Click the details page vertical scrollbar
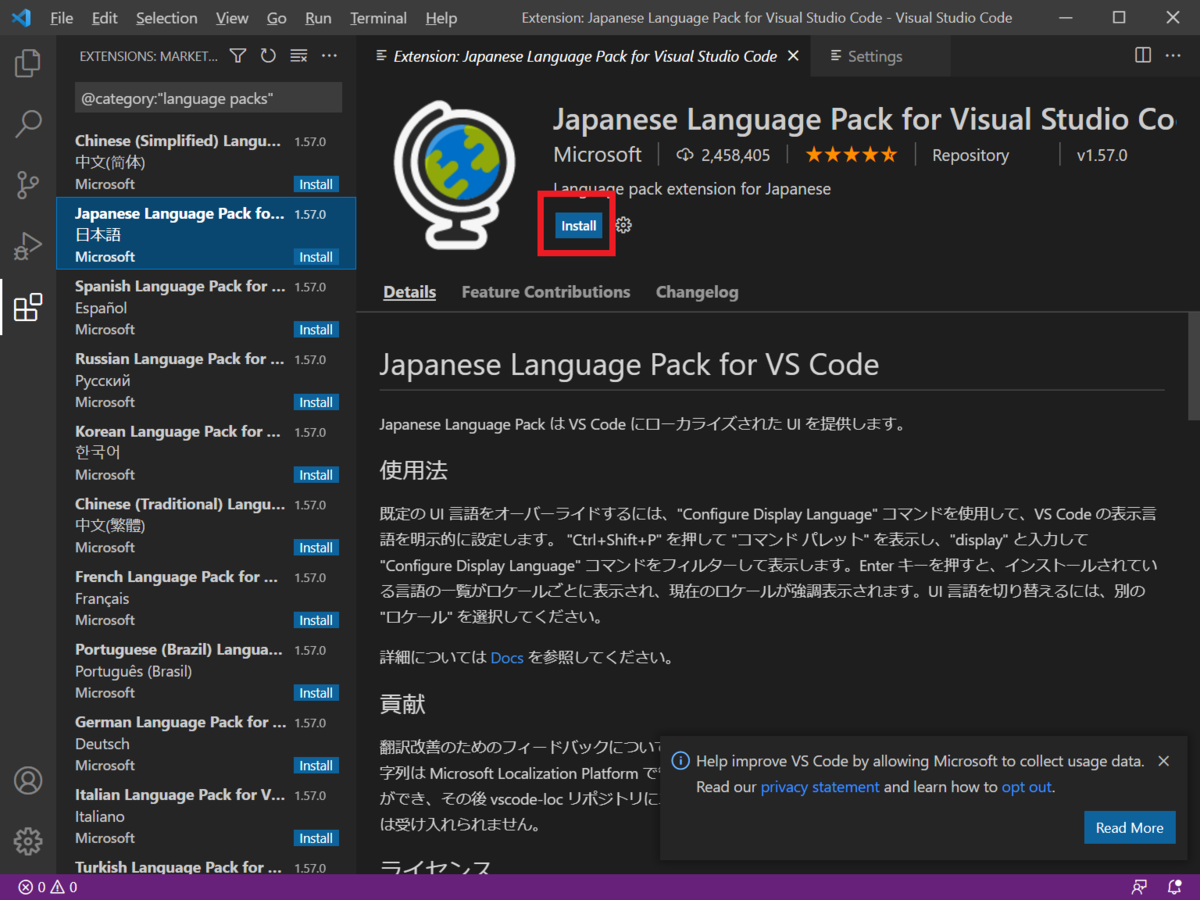Image resolution: width=1200 pixels, height=900 pixels. coord(1193,366)
